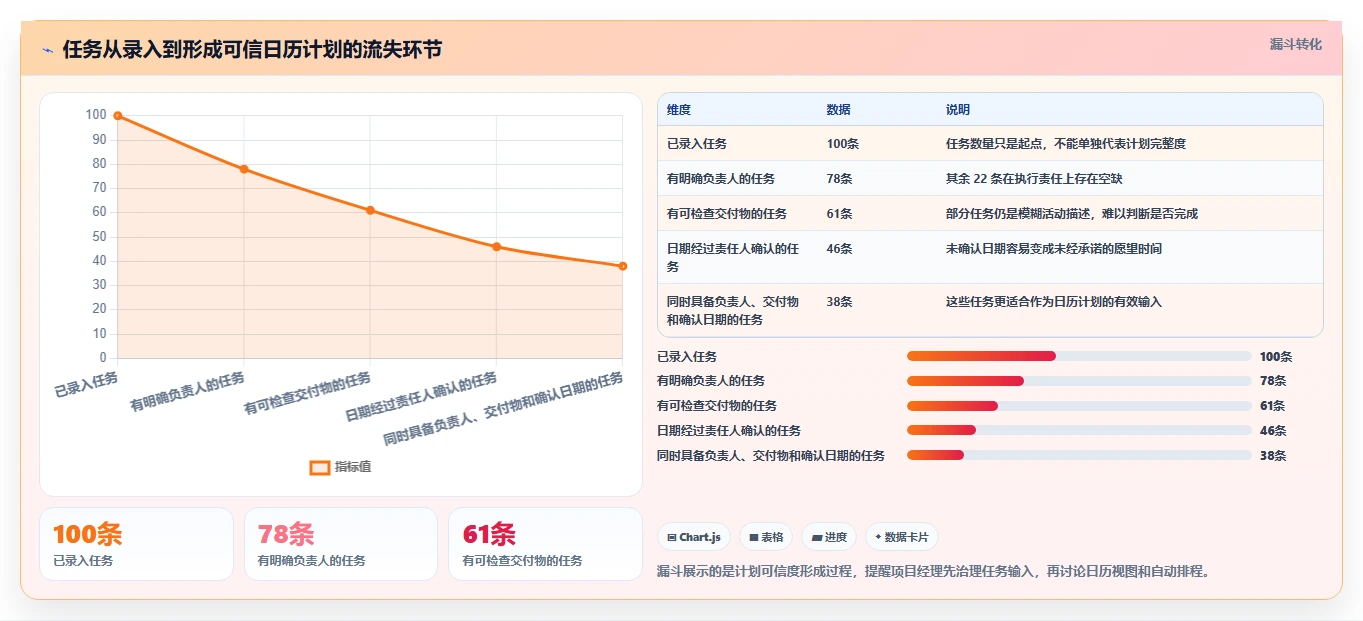Click the 已录入任务 progress bar

tap(1079, 356)
